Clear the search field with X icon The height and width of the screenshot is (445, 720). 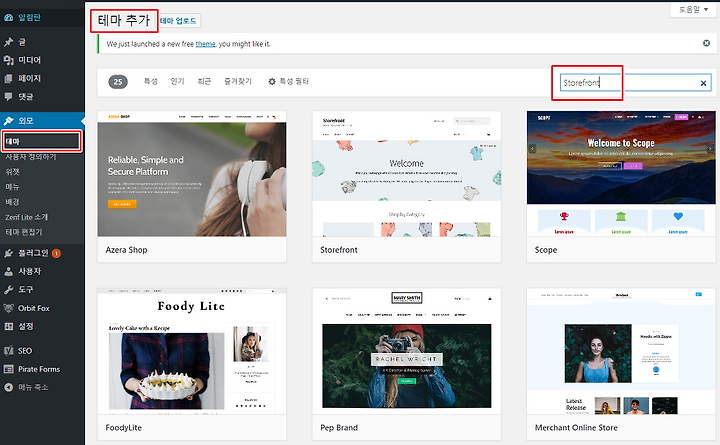703,83
